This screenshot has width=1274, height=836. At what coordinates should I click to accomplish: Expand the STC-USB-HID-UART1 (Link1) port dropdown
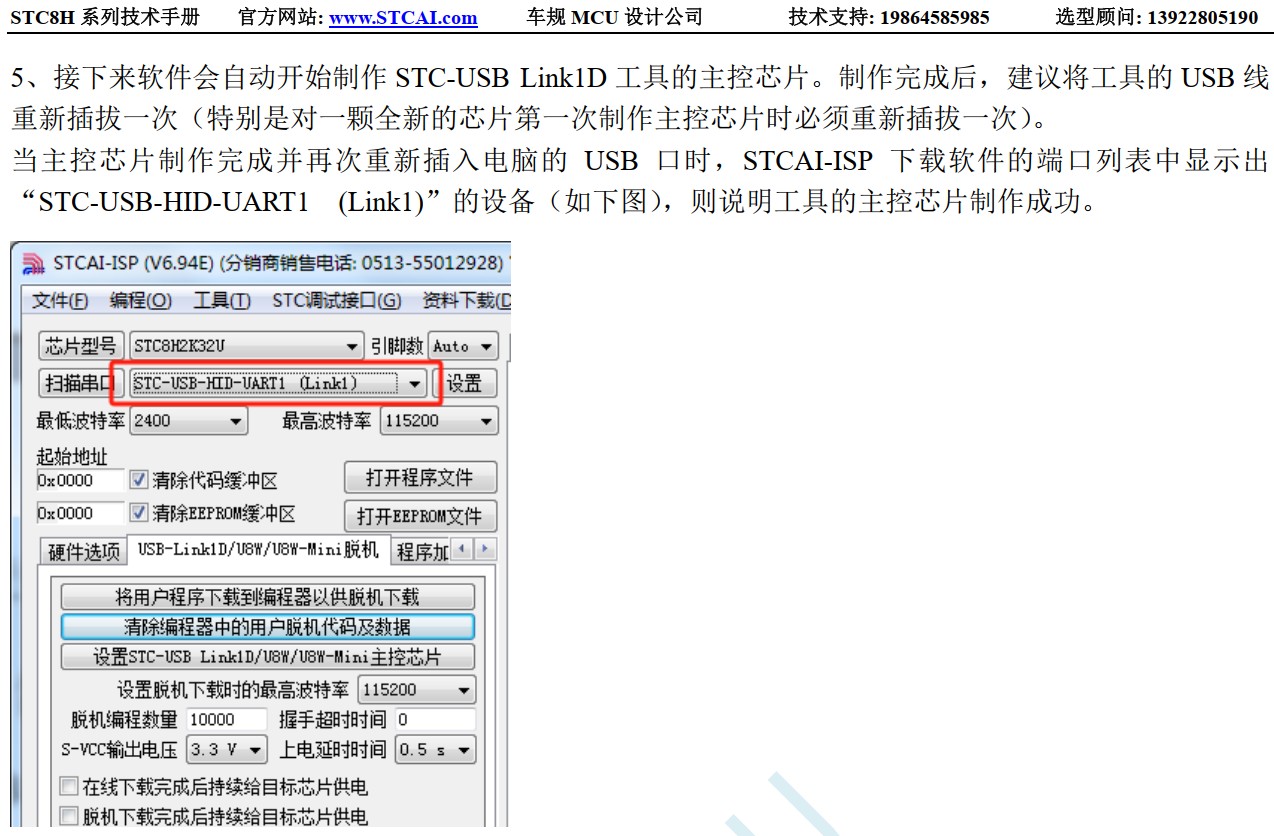point(413,384)
